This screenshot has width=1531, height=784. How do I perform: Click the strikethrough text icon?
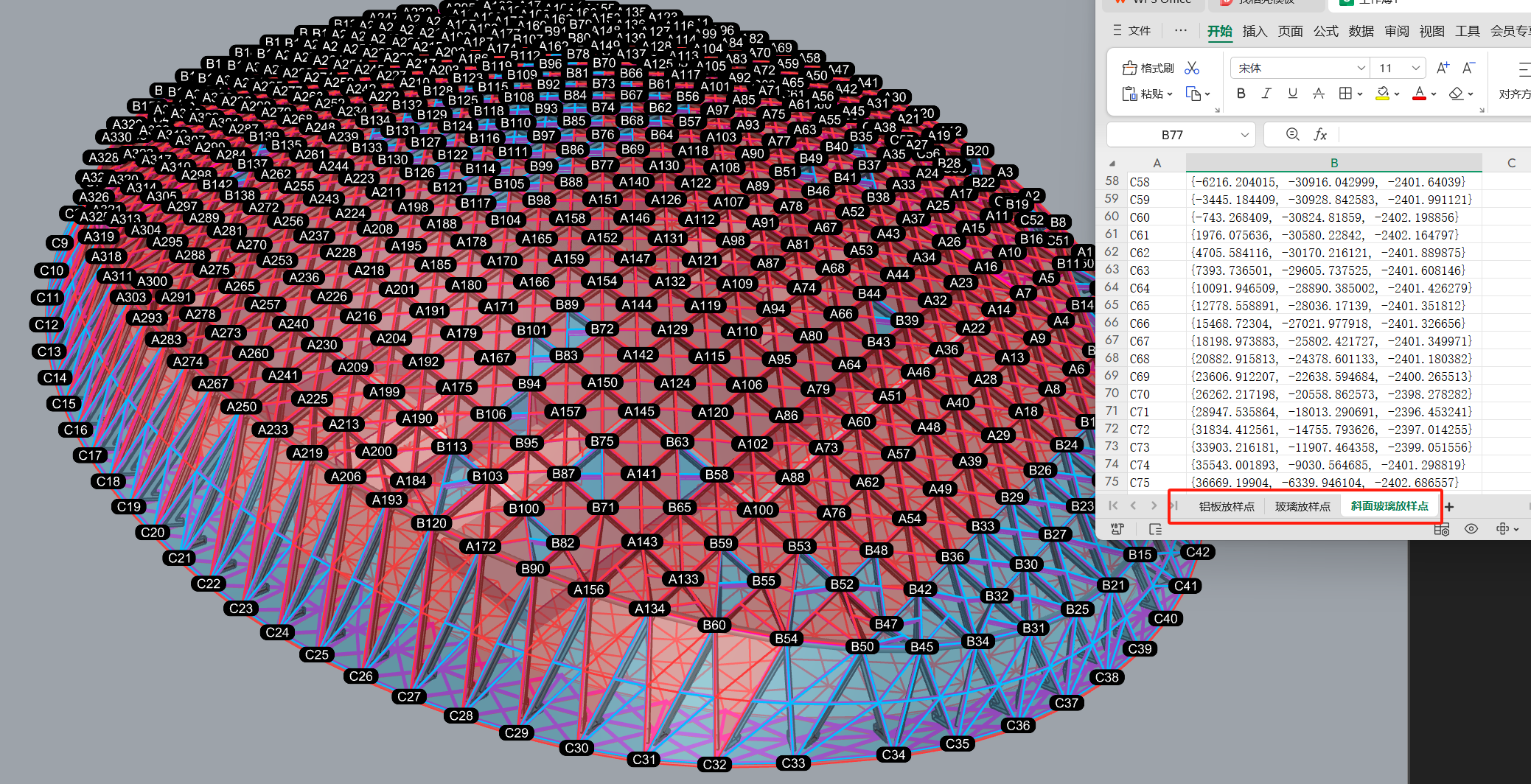(x=1319, y=94)
